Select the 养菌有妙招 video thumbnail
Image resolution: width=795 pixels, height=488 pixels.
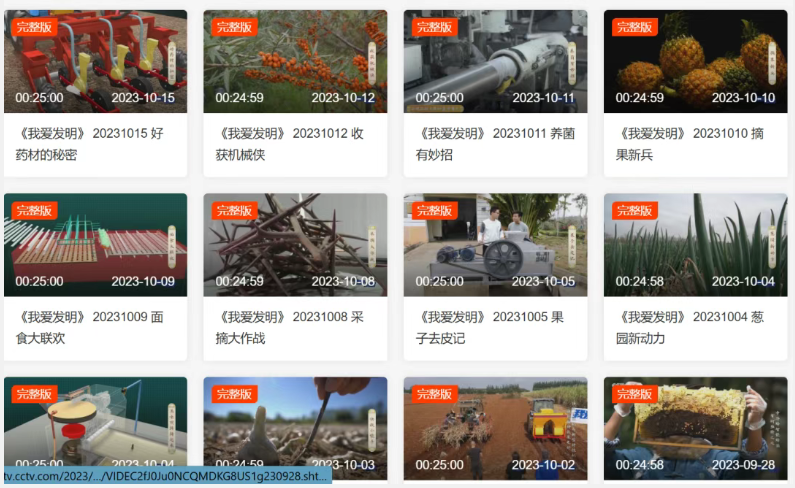point(495,62)
